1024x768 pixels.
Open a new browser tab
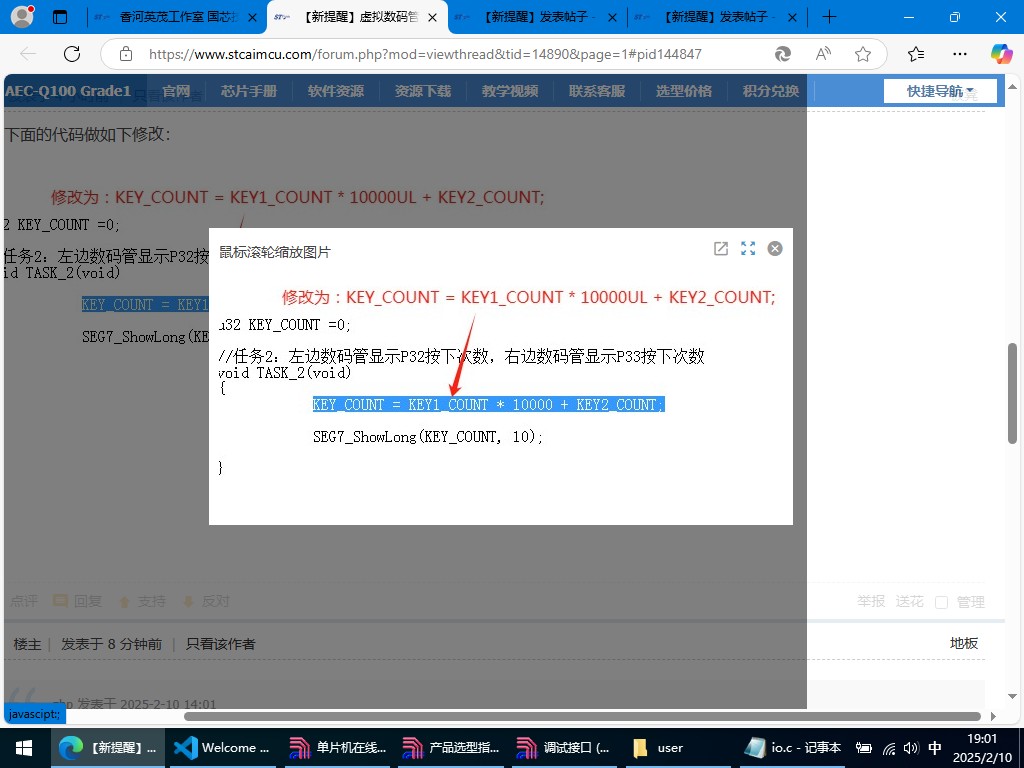point(829,17)
